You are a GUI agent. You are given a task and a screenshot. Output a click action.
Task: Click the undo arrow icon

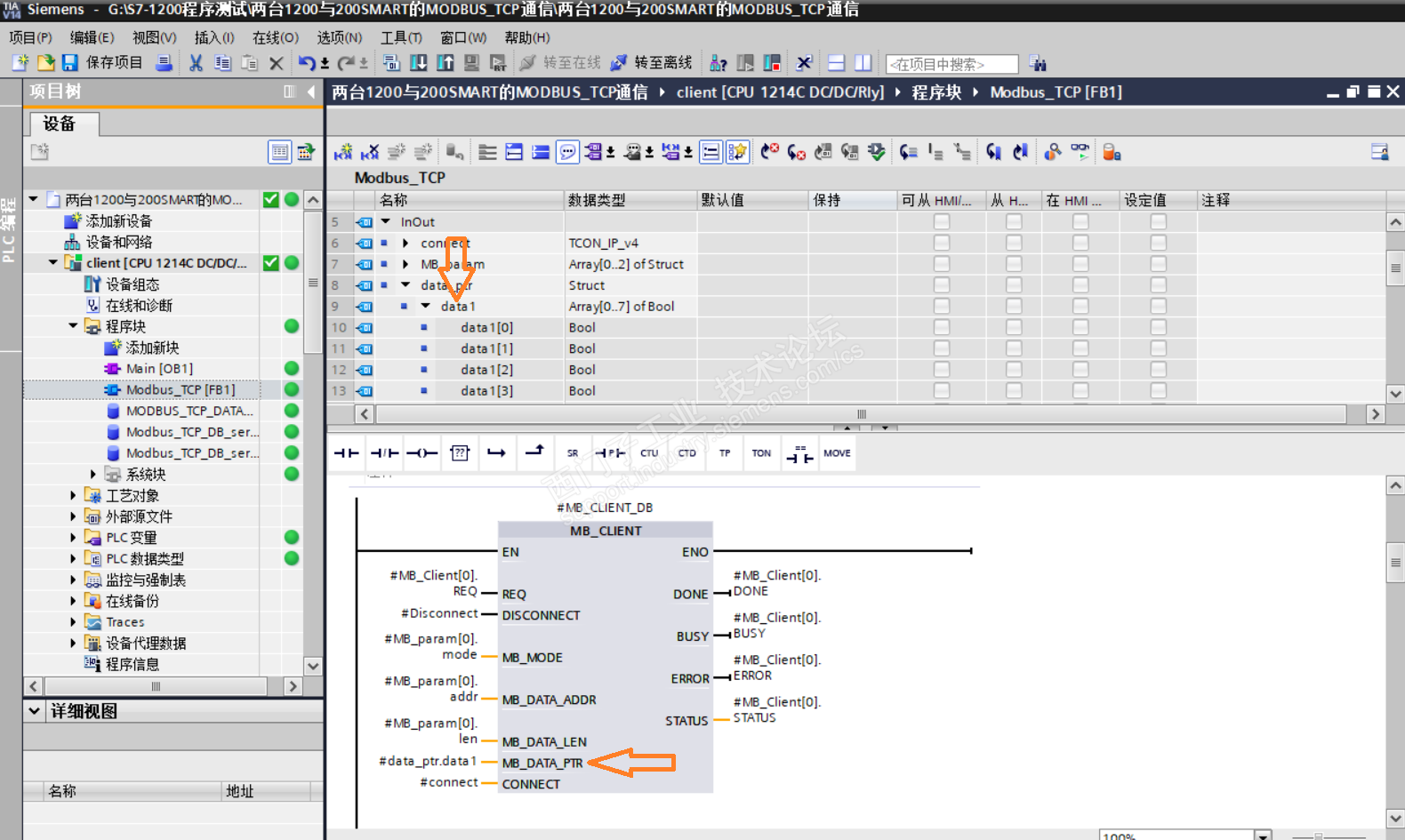click(307, 63)
